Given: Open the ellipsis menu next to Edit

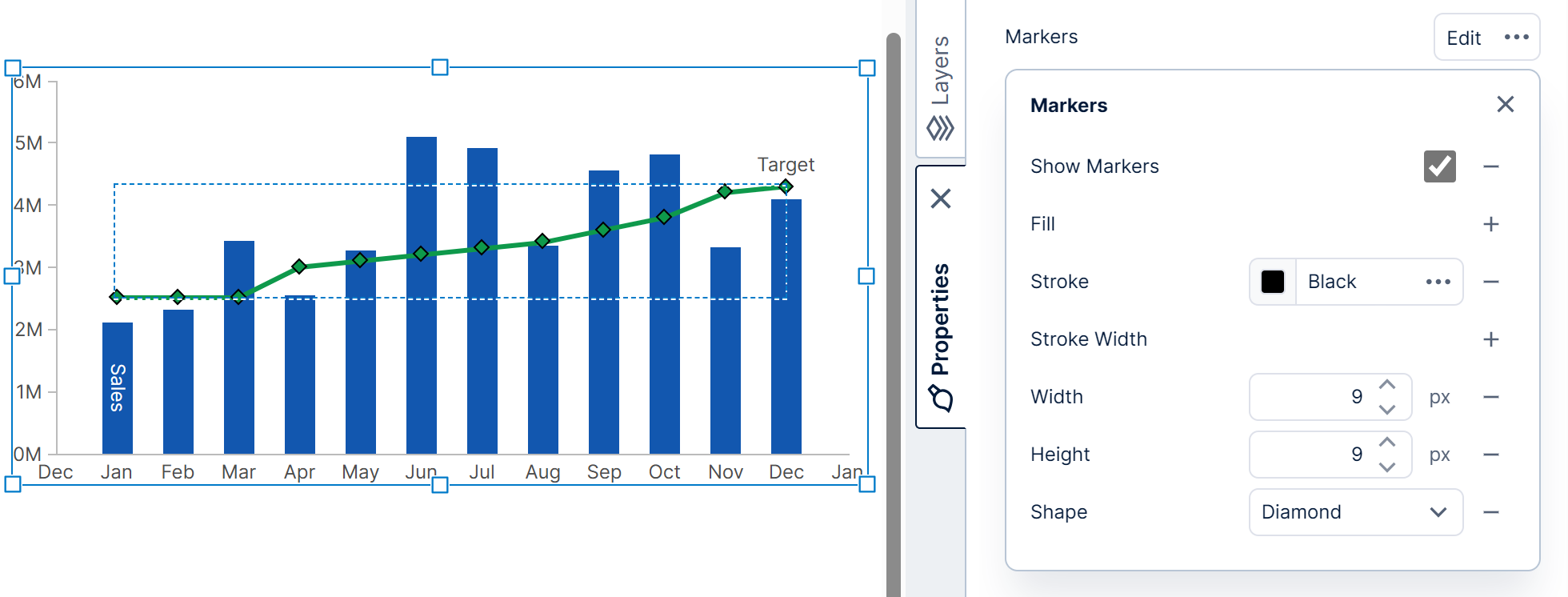Looking at the screenshot, I should pos(1516,38).
